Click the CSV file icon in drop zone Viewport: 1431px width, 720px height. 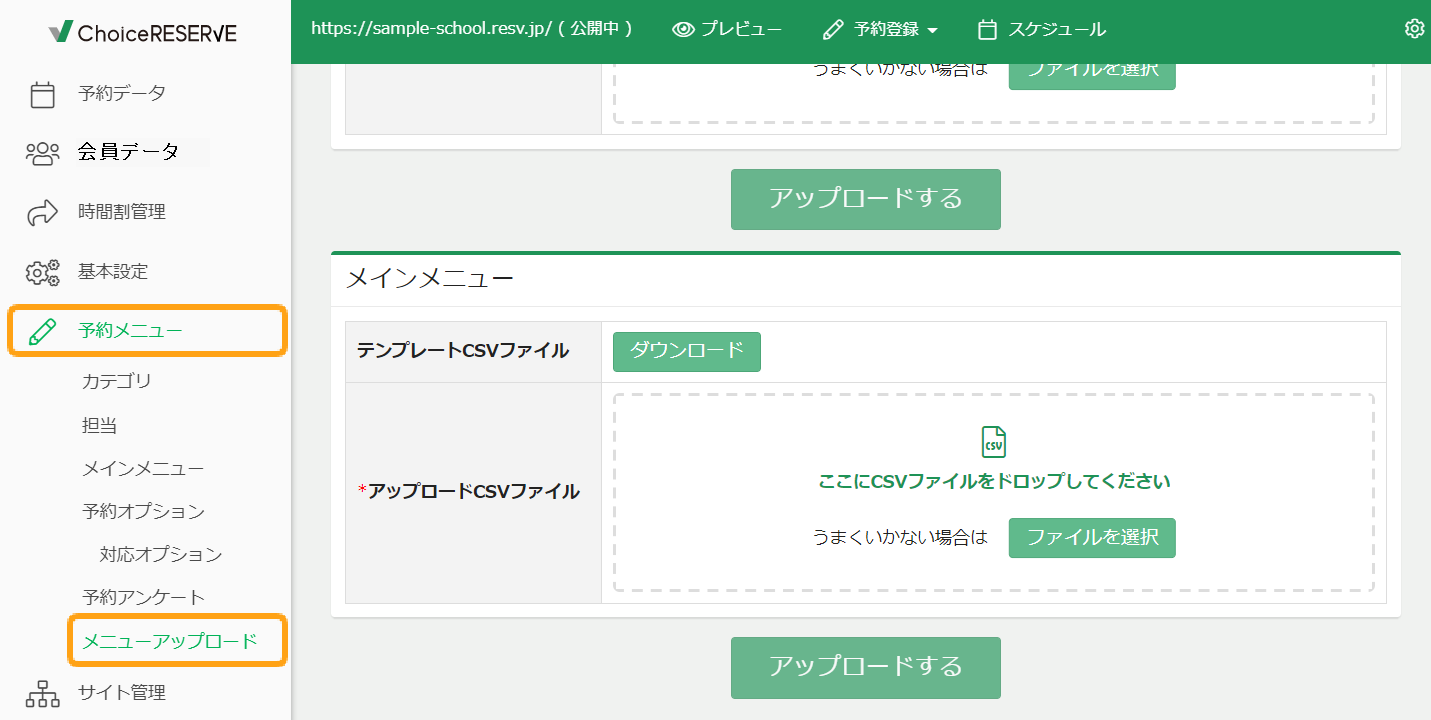coord(993,441)
